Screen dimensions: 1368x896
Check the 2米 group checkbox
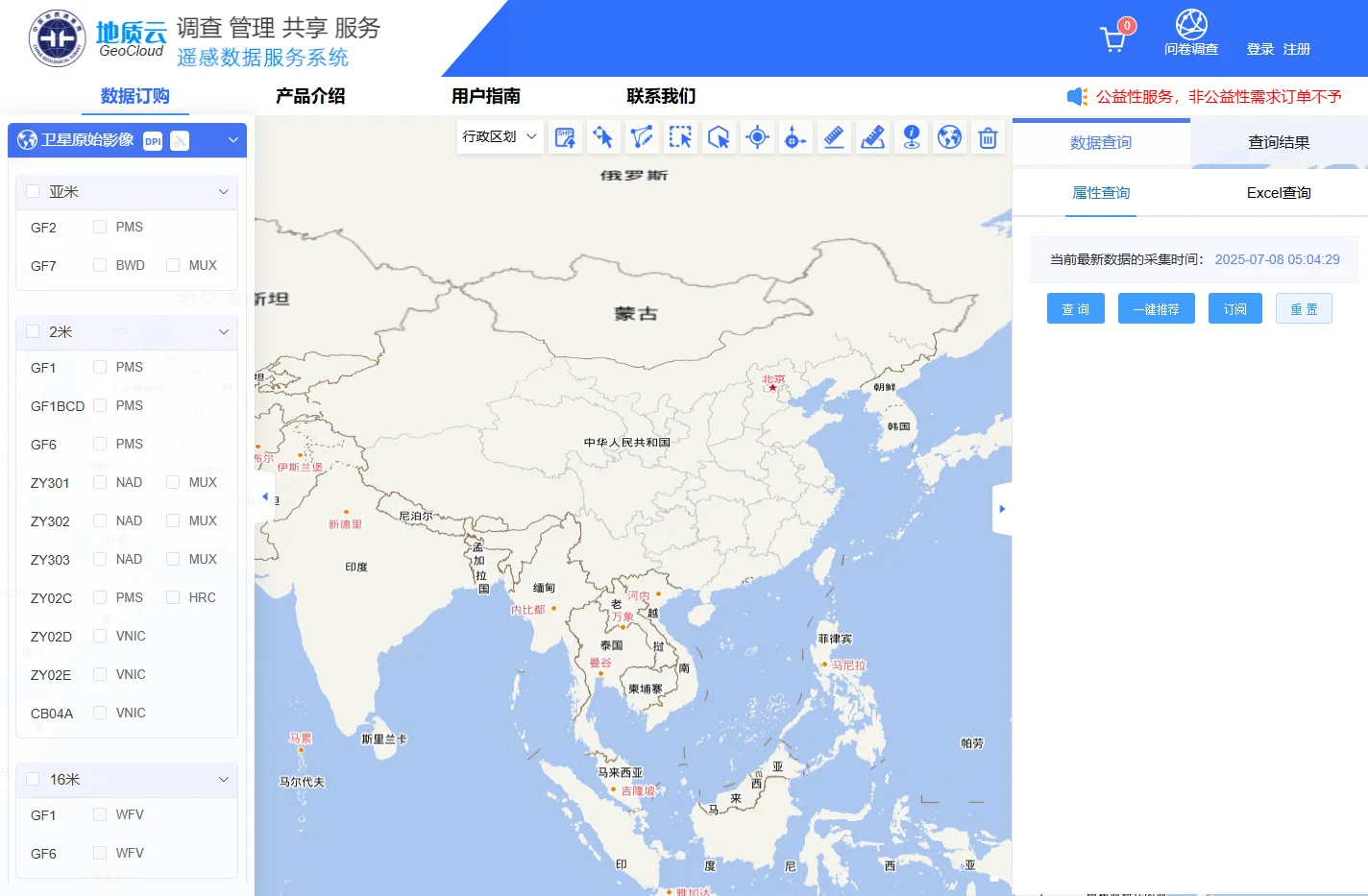(x=33, y=331)
